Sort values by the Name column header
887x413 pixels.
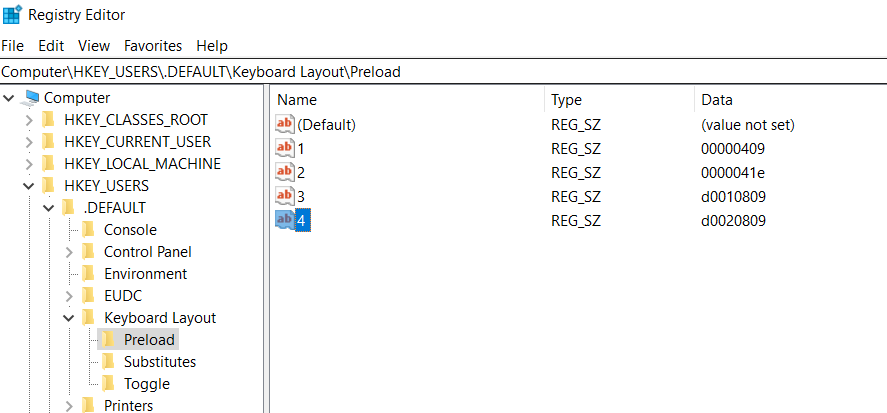click(407, 100)
